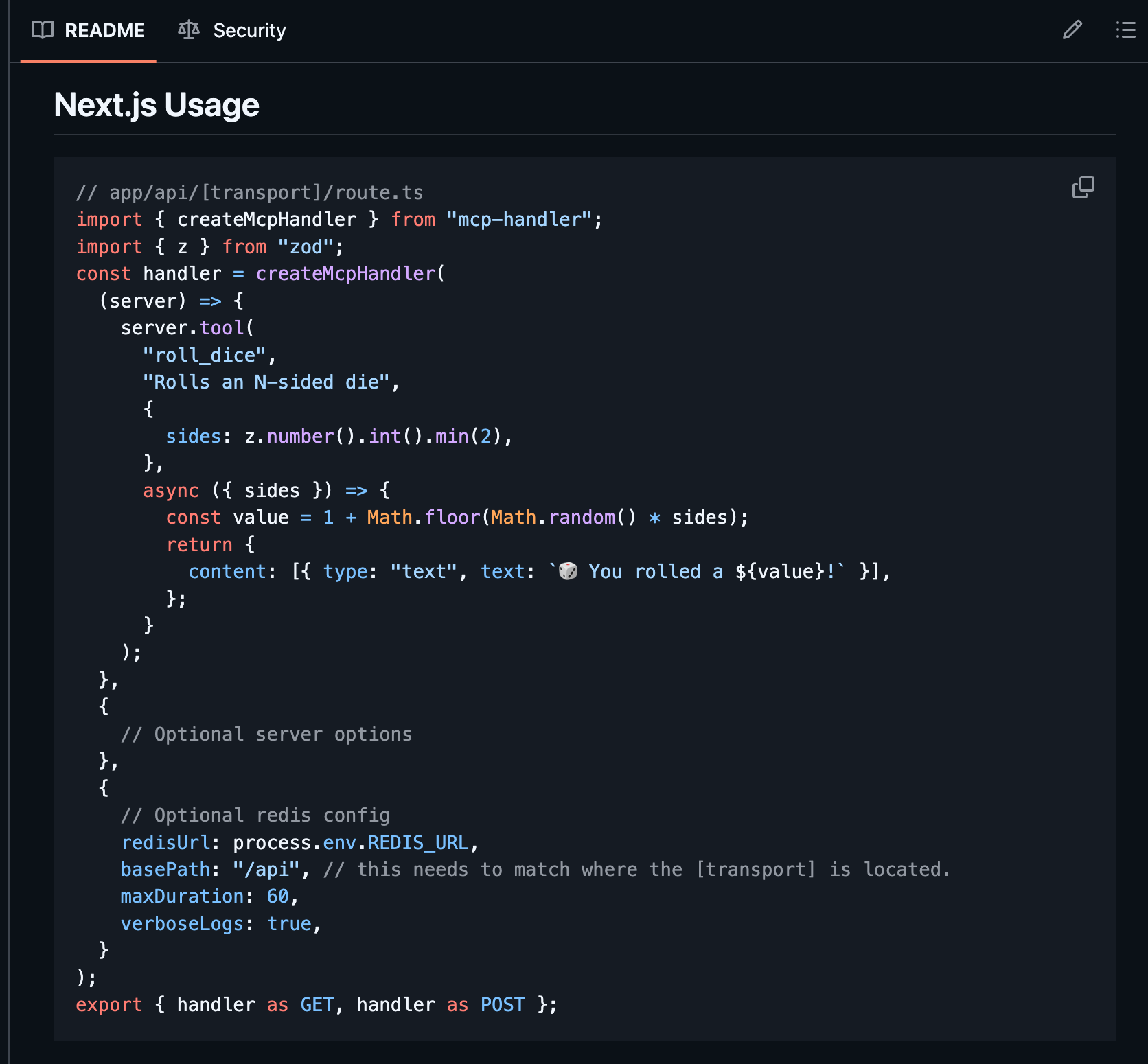The height and width of the screenshot is (1064, 1148).
Task: Click the maxDuration value 60
Action: (x=277, y=897)
